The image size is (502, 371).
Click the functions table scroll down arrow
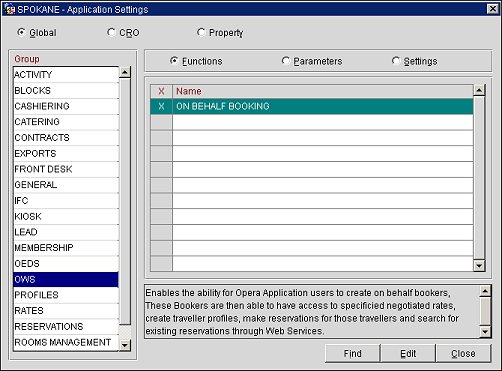(x=479, y=266)
